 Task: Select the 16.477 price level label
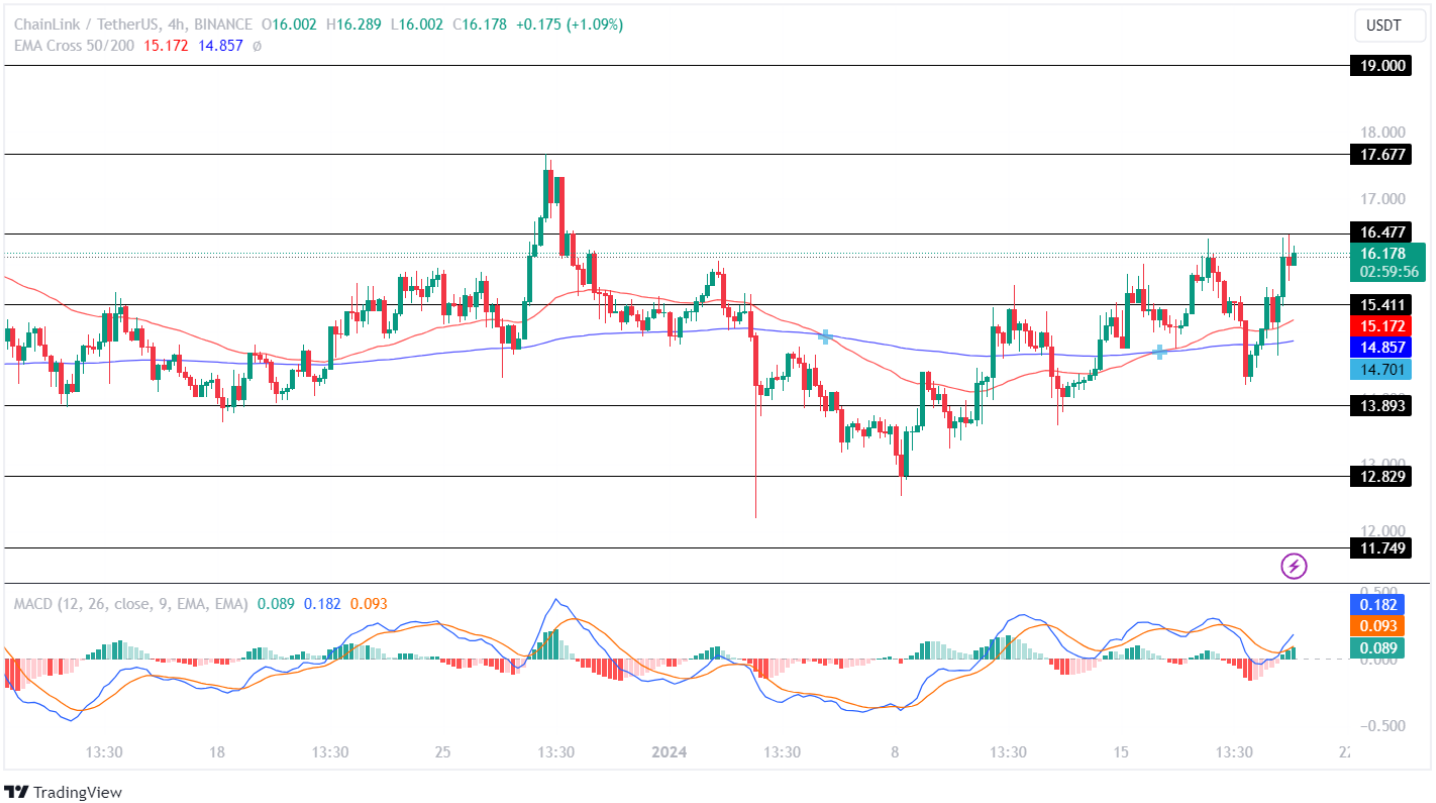click(1379, 233)
